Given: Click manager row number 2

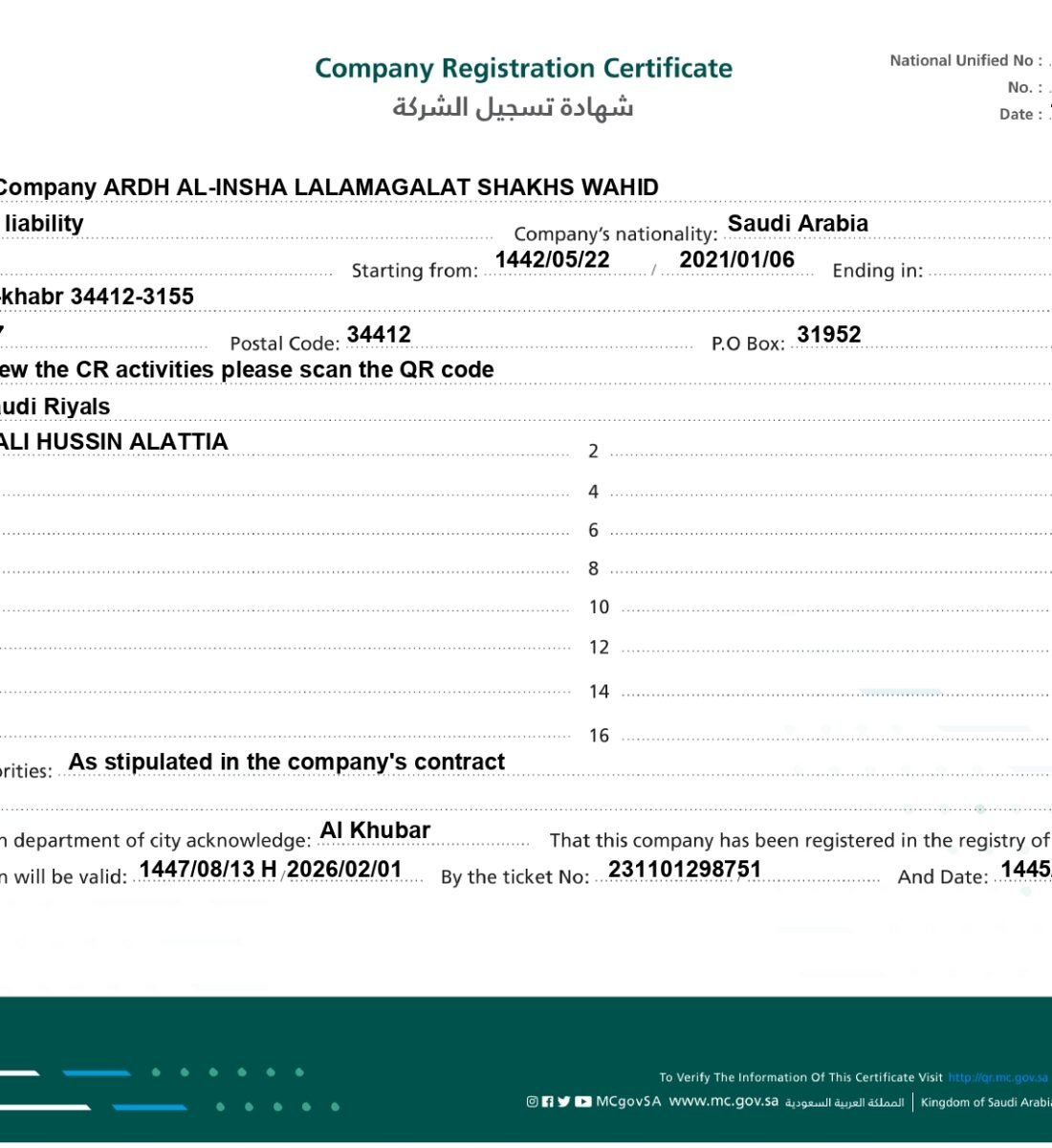Looking at the screenshot, I should (593, 452).
